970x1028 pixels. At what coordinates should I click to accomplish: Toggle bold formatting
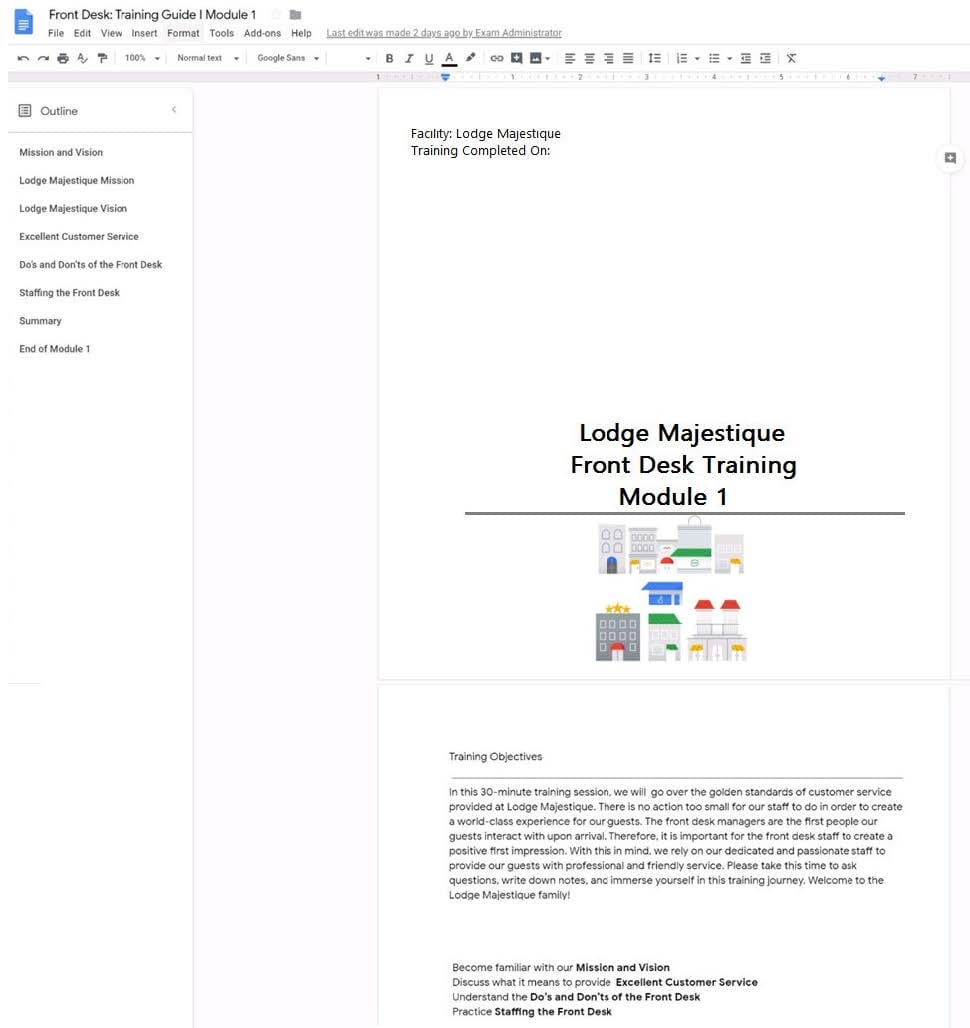click(389, 58)
